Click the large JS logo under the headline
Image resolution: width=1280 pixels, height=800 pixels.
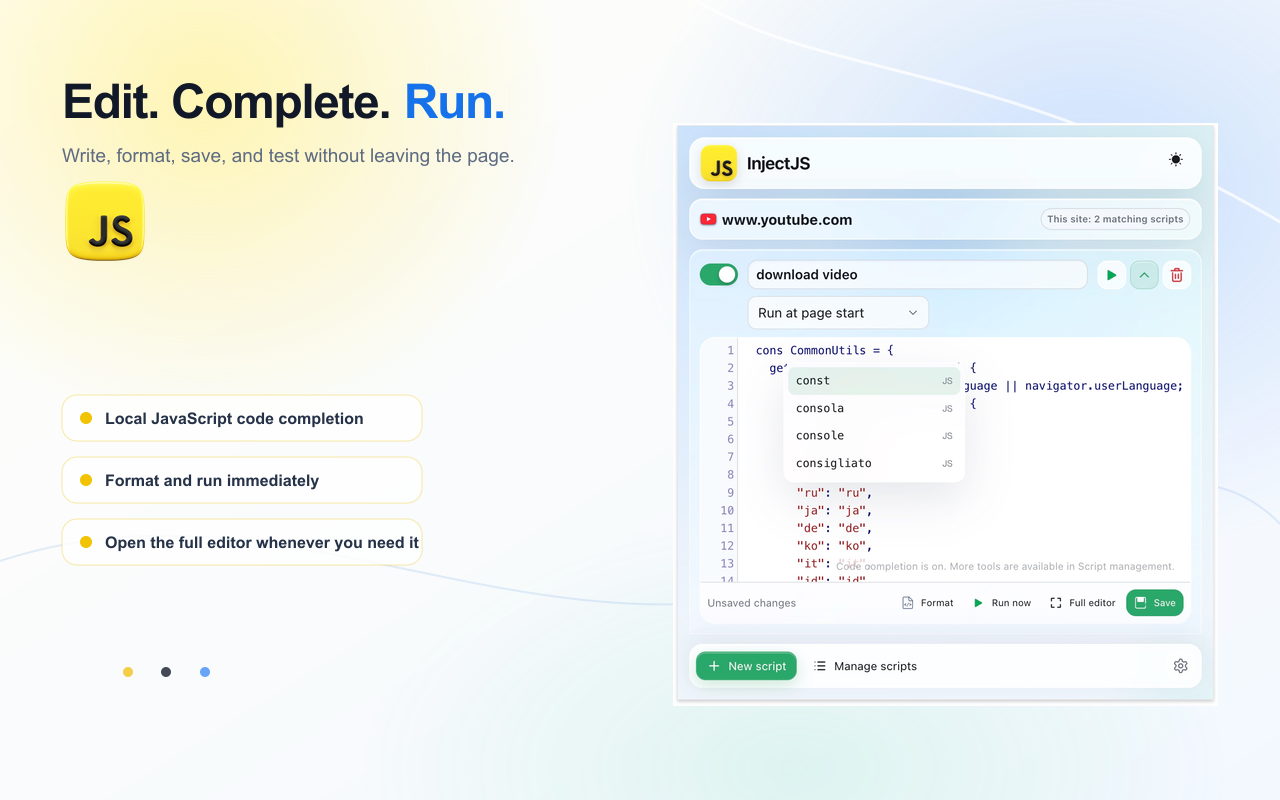click(x=105, y=221)
